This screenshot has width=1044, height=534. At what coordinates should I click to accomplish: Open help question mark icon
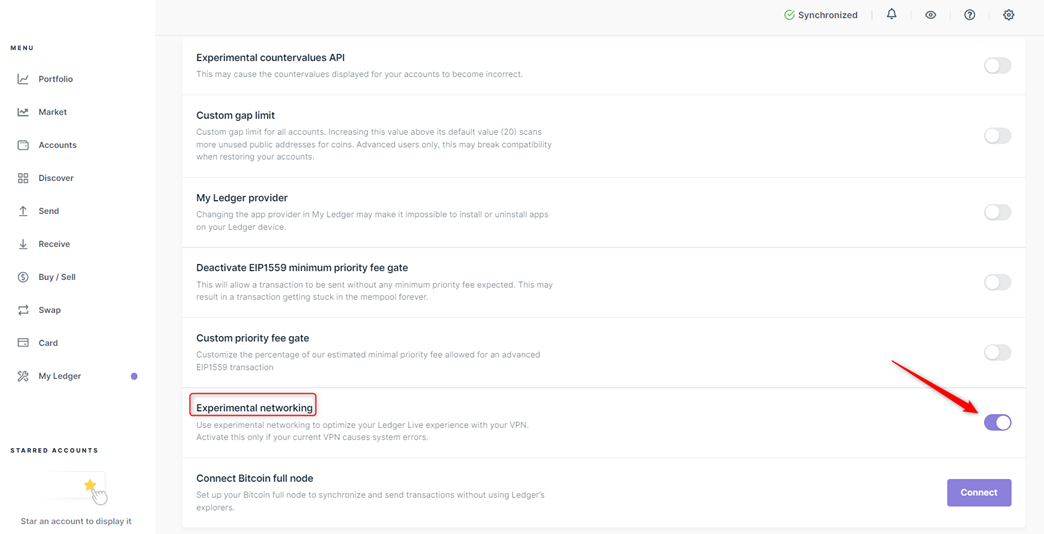click(x=969, y=15)
